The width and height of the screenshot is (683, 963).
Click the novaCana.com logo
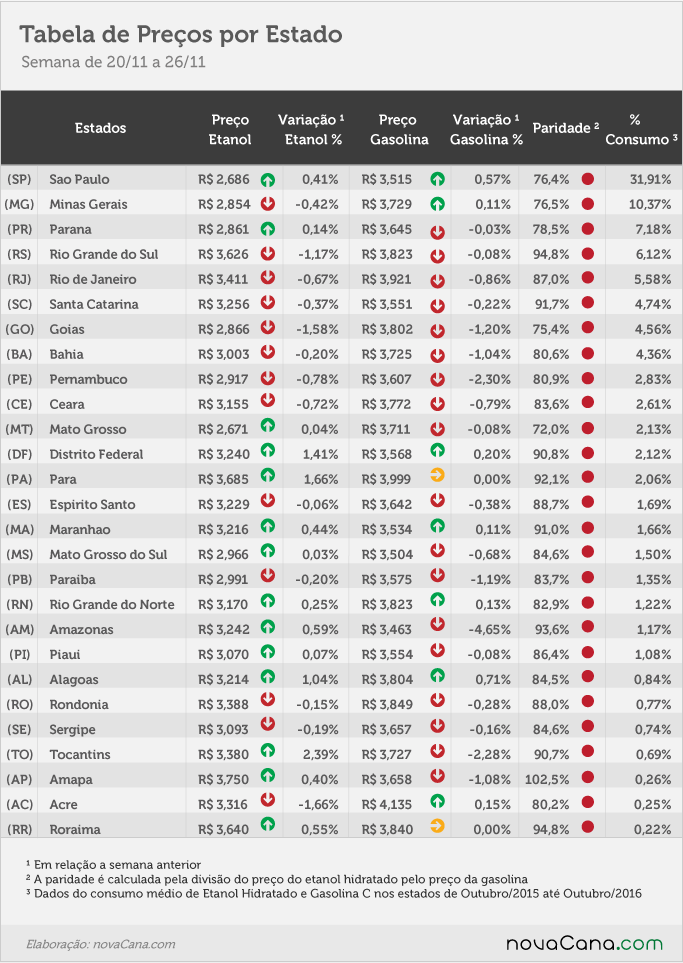(x=584, y=944)
